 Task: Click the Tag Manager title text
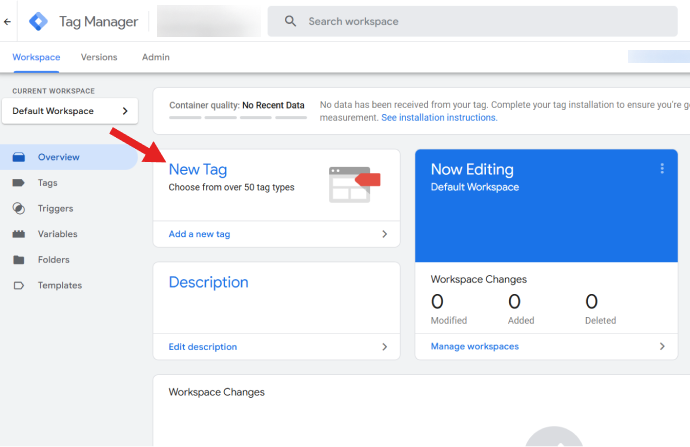coord(99,22)
